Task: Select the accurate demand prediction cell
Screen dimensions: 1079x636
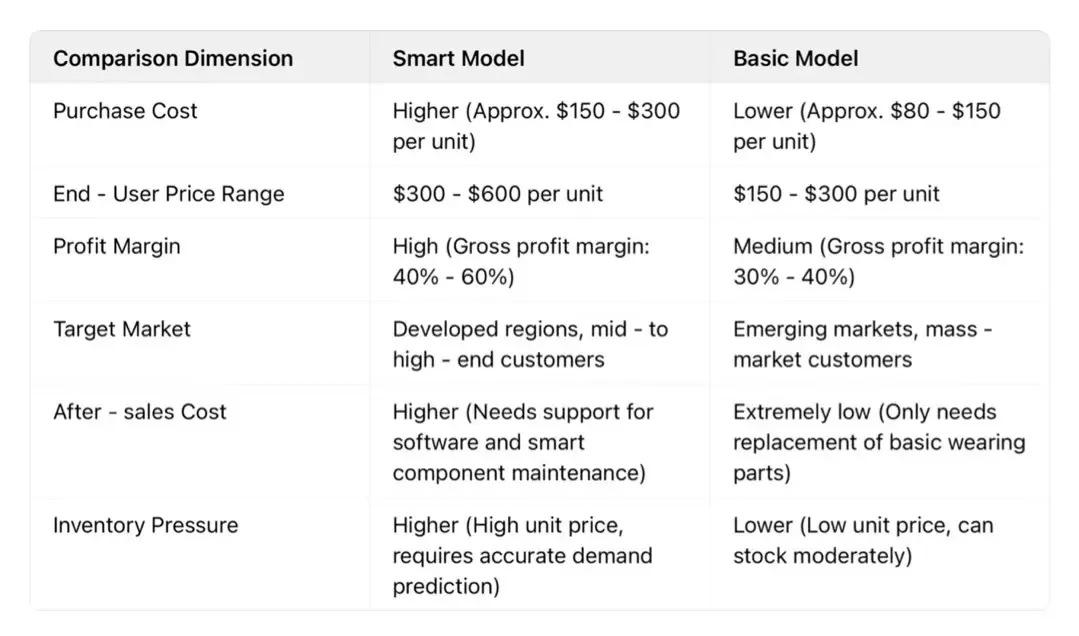Action: coord(521,555)
